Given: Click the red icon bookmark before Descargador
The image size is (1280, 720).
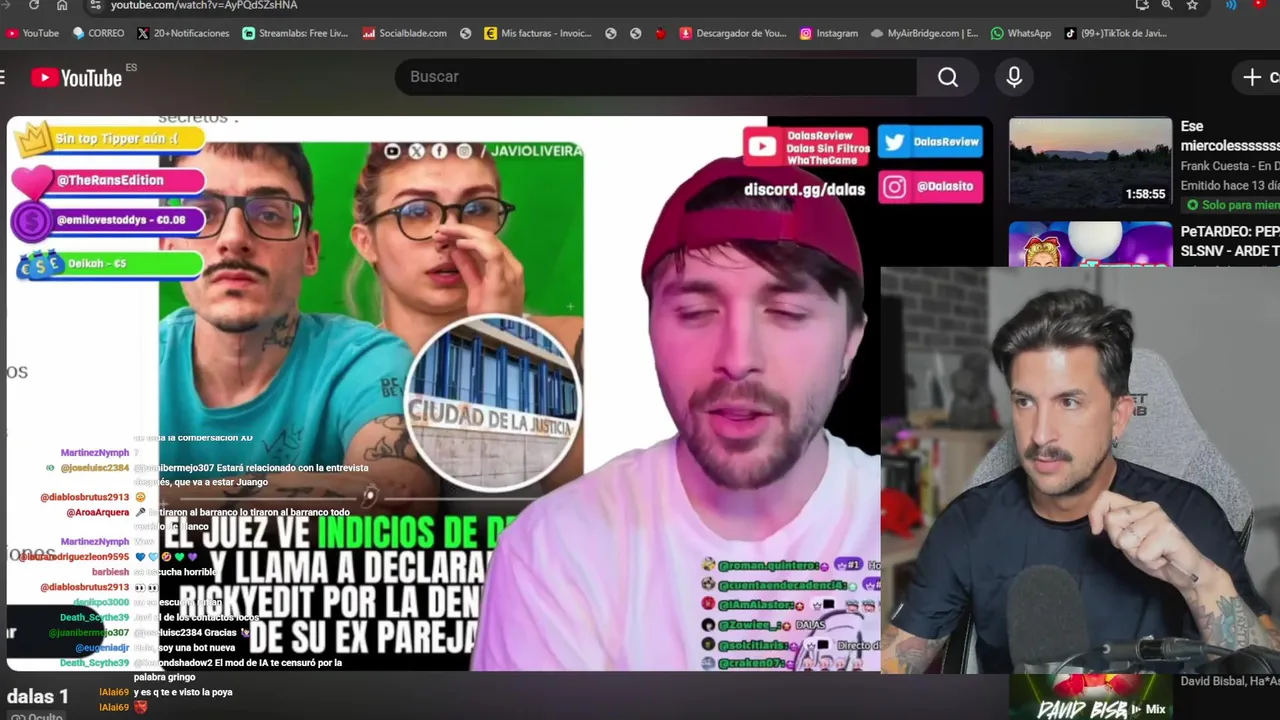Looking at the screenshot, I should click(x=660, y=33).
